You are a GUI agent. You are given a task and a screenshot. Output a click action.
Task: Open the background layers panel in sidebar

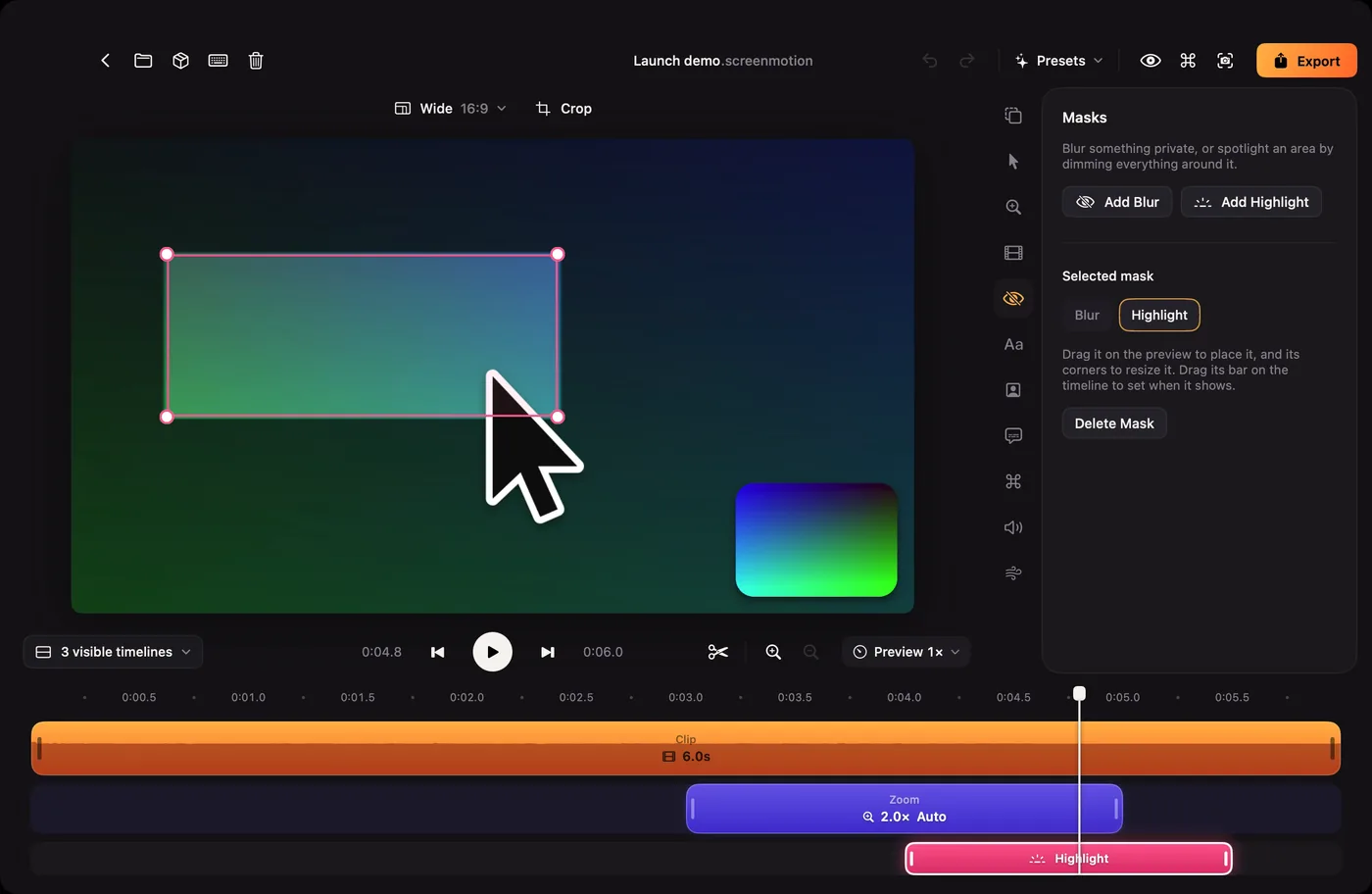1013,116
